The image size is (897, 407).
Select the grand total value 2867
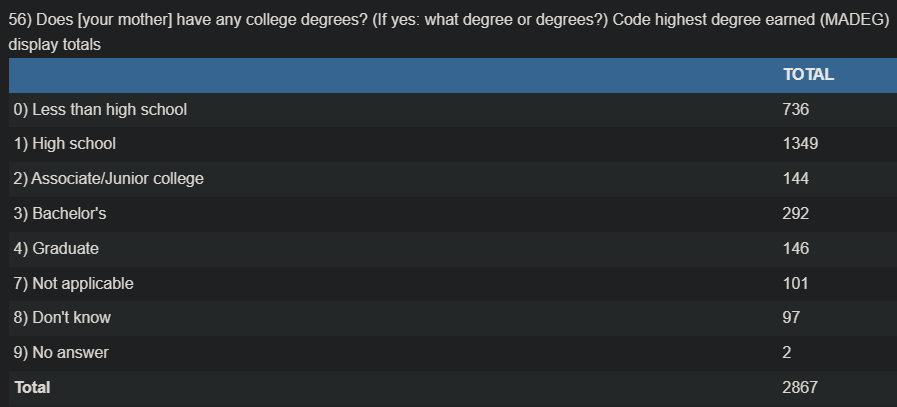(x=800, y=387)
